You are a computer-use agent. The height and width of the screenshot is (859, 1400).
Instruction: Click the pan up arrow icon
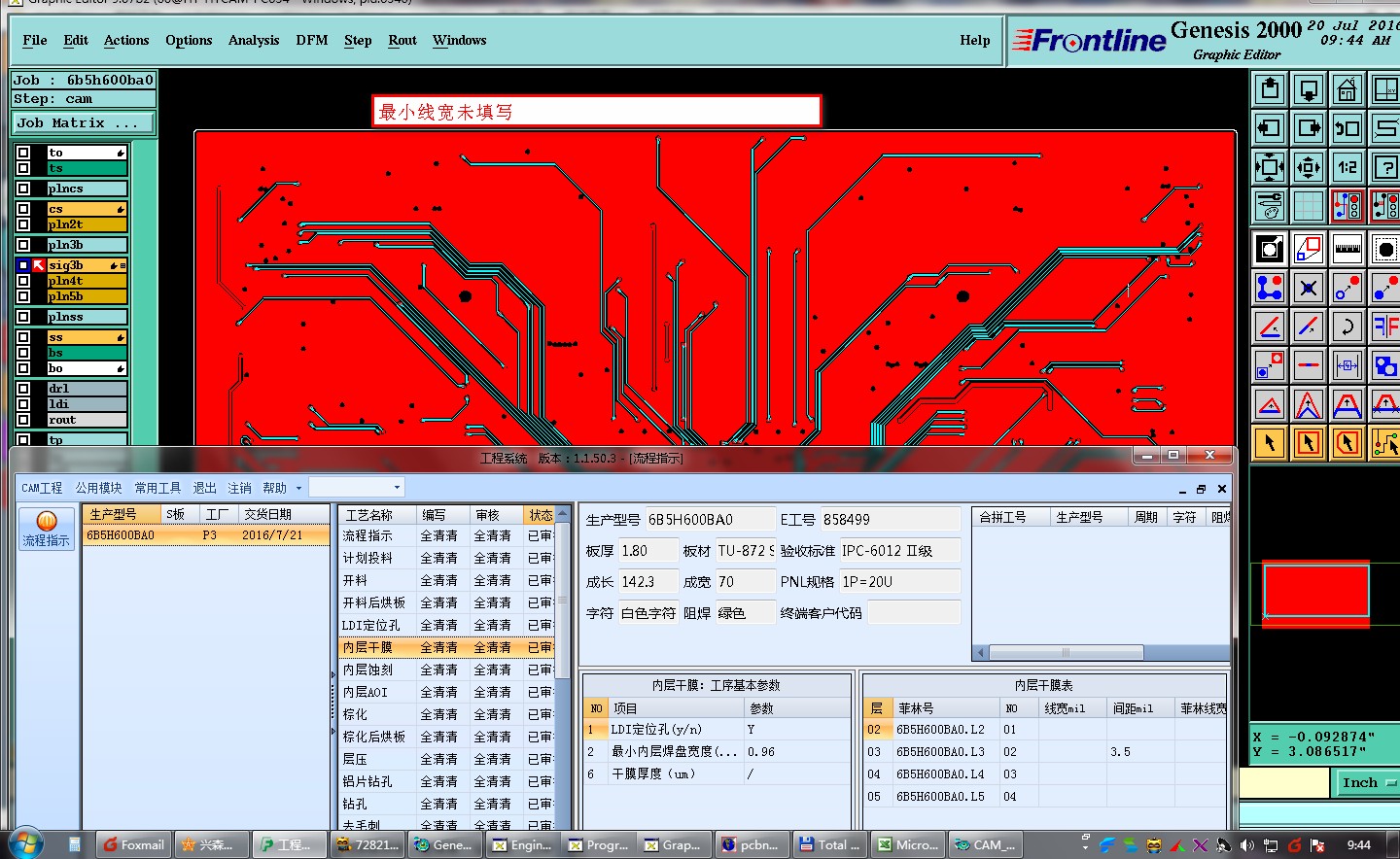coord(1270,90)
